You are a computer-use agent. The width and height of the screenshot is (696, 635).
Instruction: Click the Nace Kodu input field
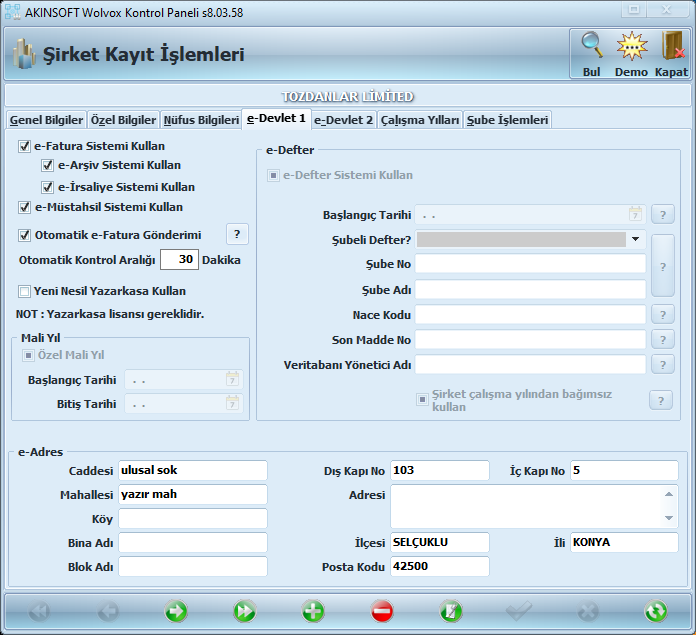[x=530, y=315]
